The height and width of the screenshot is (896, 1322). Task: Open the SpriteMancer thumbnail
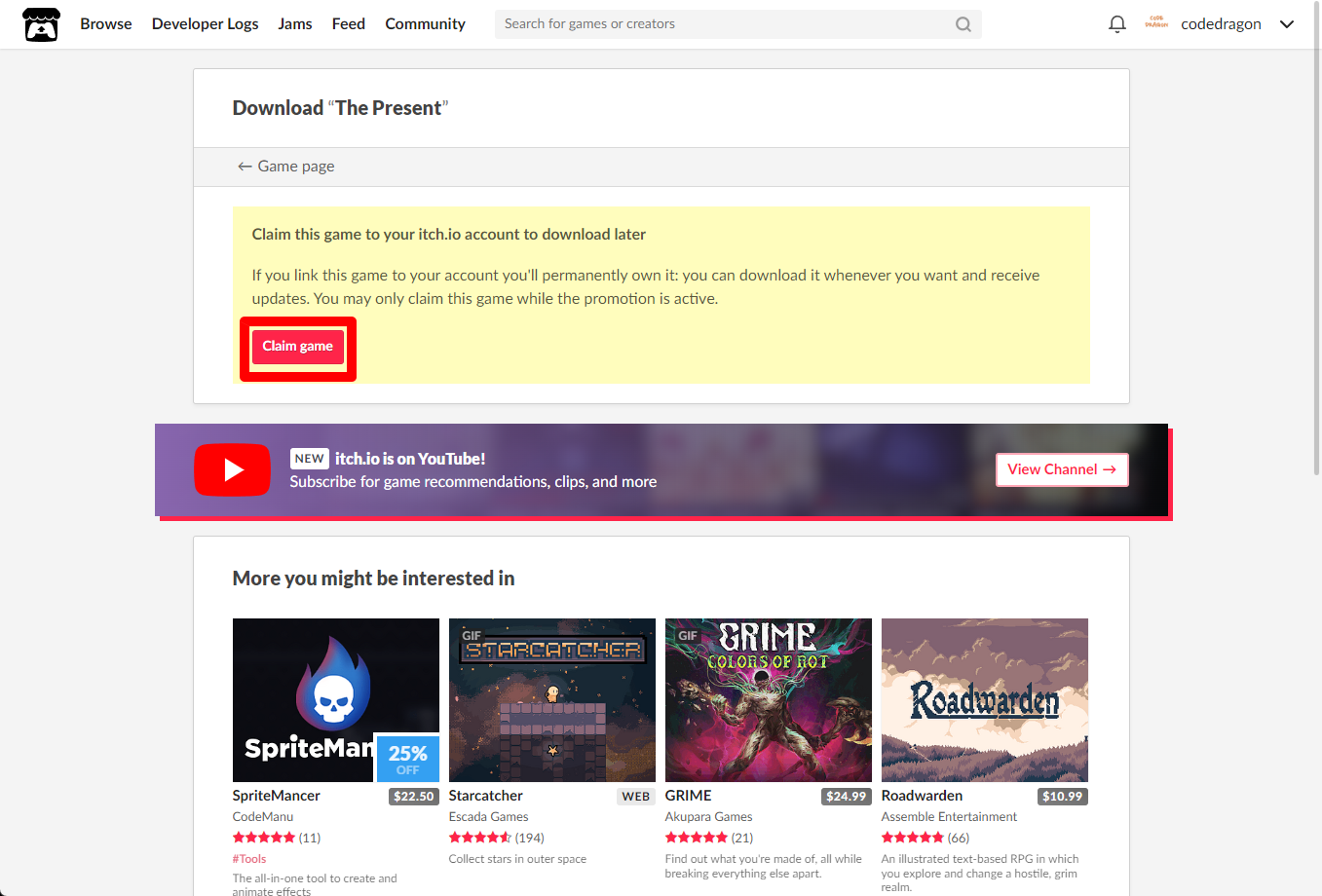pos(336,700)
